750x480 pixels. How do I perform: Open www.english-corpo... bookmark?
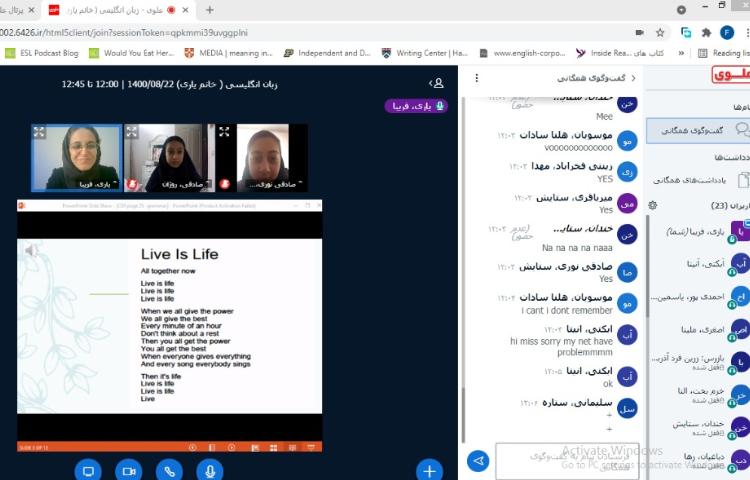pos(522,53)
